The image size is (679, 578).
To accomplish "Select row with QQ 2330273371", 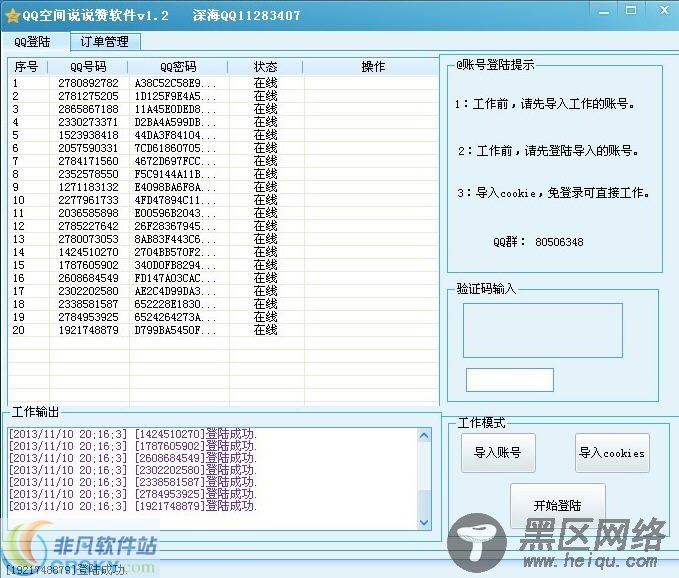I will (223, 122).
